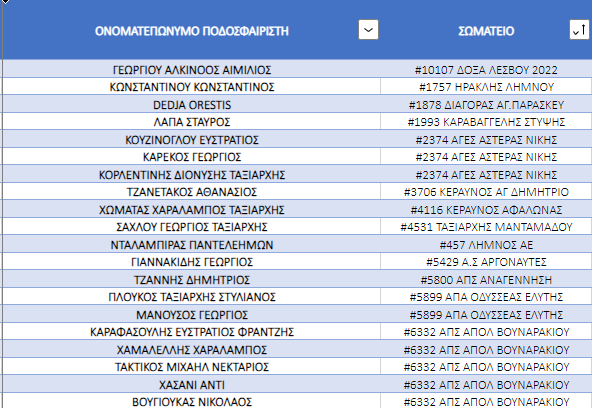Select cell #1993 ΚΑΡΑΒΑΓΓΕΛΗΣ ΣΤΥΨΗΣ
This screenshot has width=592, height=408.
click(x=486, y=122)
